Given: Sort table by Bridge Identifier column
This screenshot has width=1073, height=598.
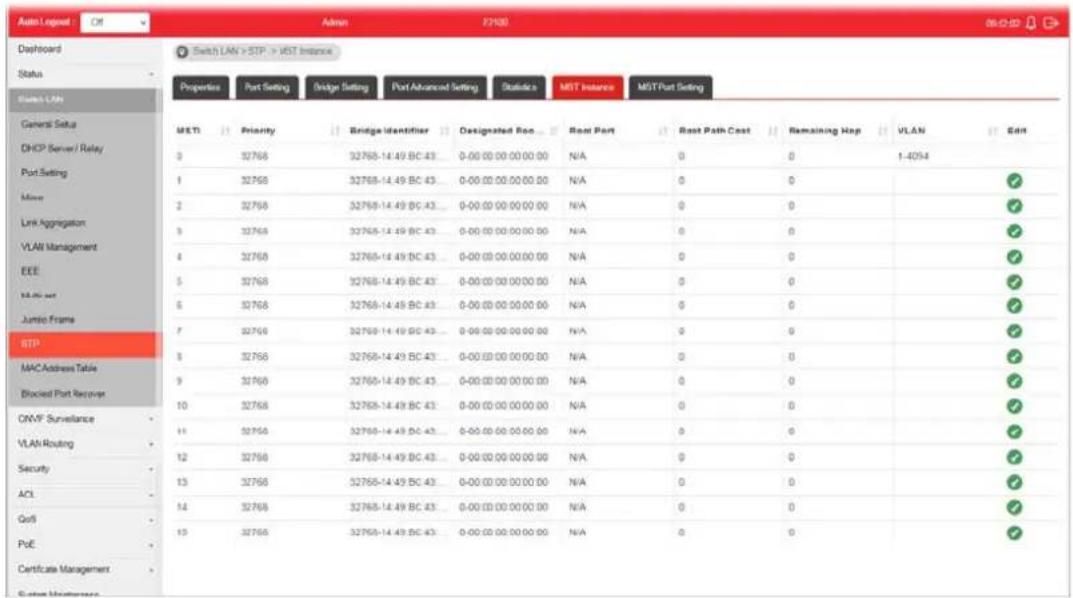Looking at the screenshot, I should pyautogui.click(x=444, y=131).
